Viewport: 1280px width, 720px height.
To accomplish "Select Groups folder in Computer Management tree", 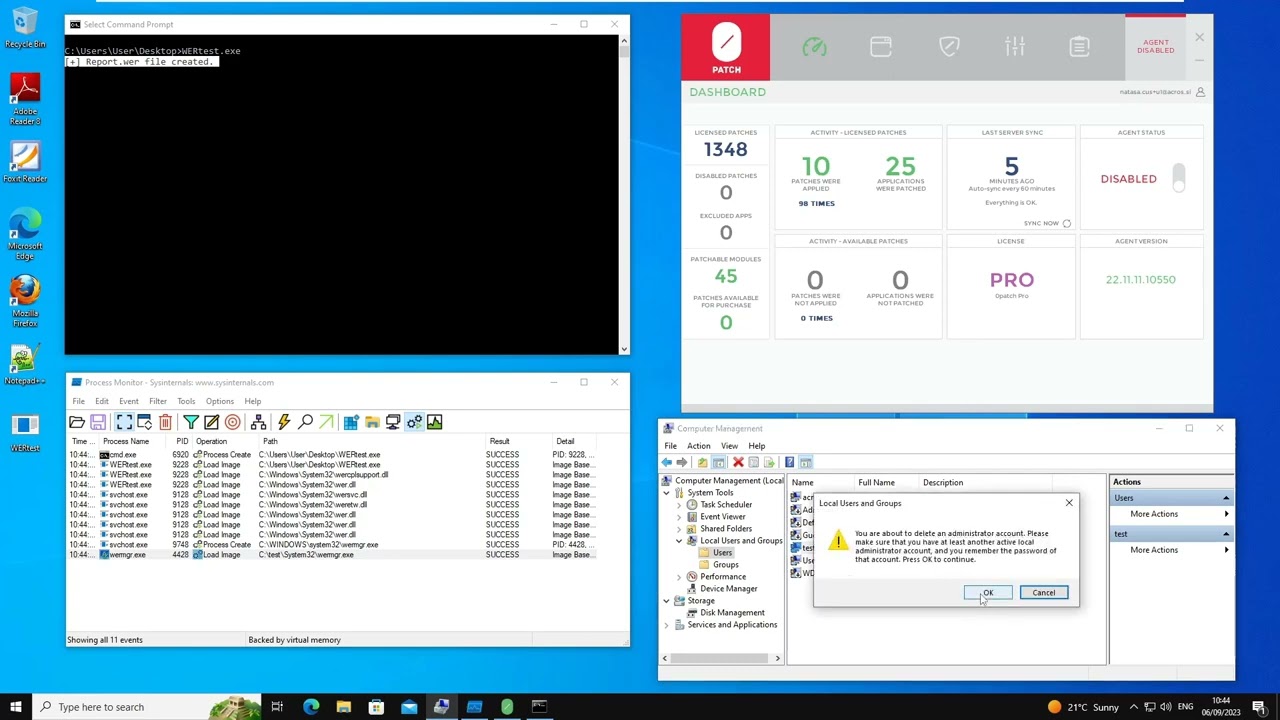I will (725, 565).
